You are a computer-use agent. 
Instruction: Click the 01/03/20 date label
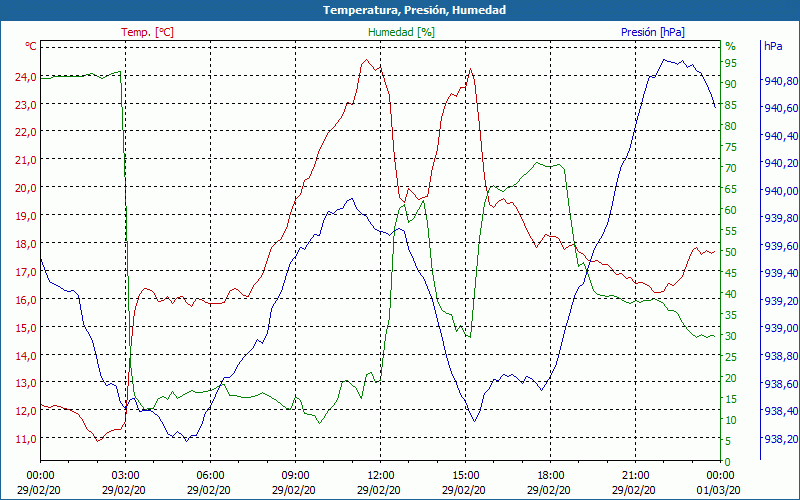coord(718,490)
